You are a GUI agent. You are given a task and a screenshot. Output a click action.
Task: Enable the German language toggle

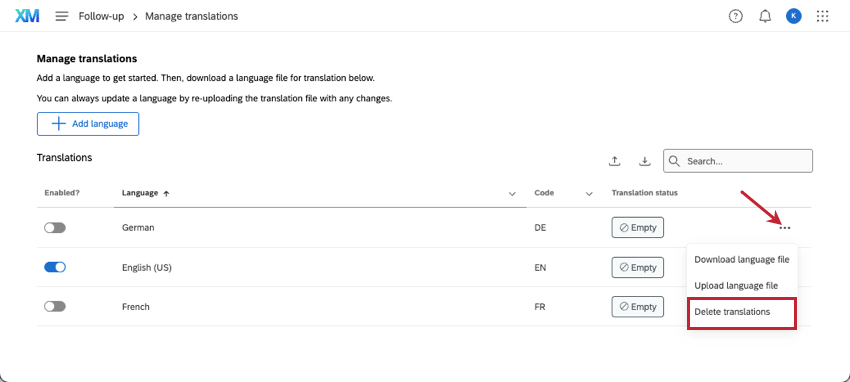coord(55,228)
